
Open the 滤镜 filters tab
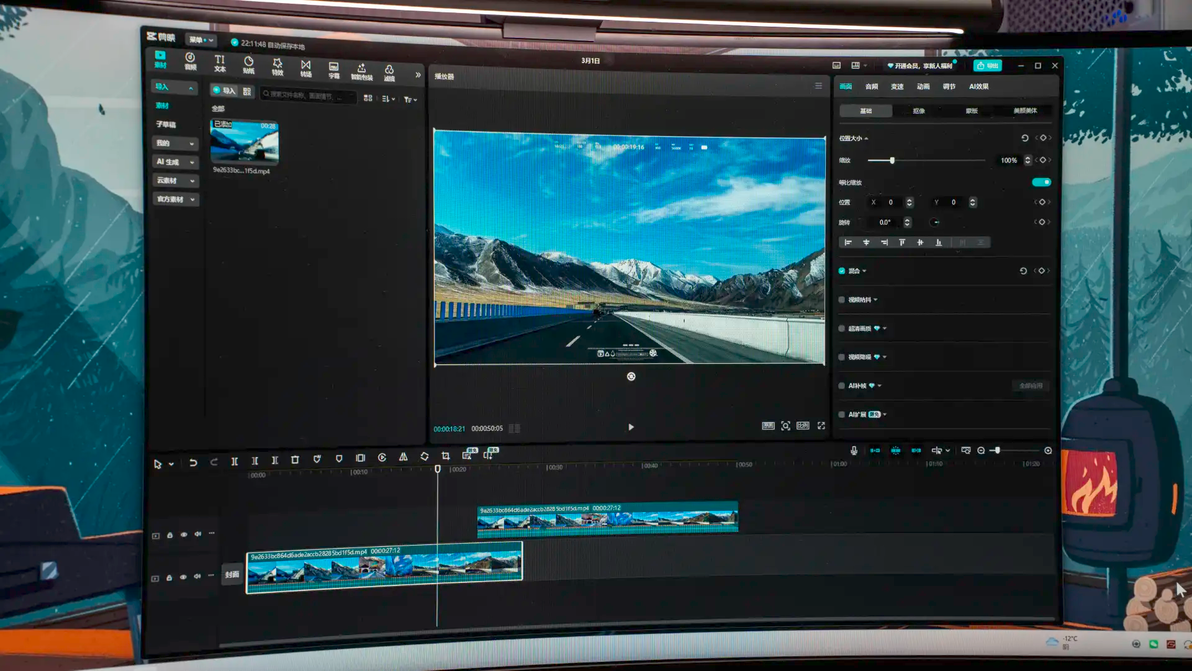(x=389, y=73)
